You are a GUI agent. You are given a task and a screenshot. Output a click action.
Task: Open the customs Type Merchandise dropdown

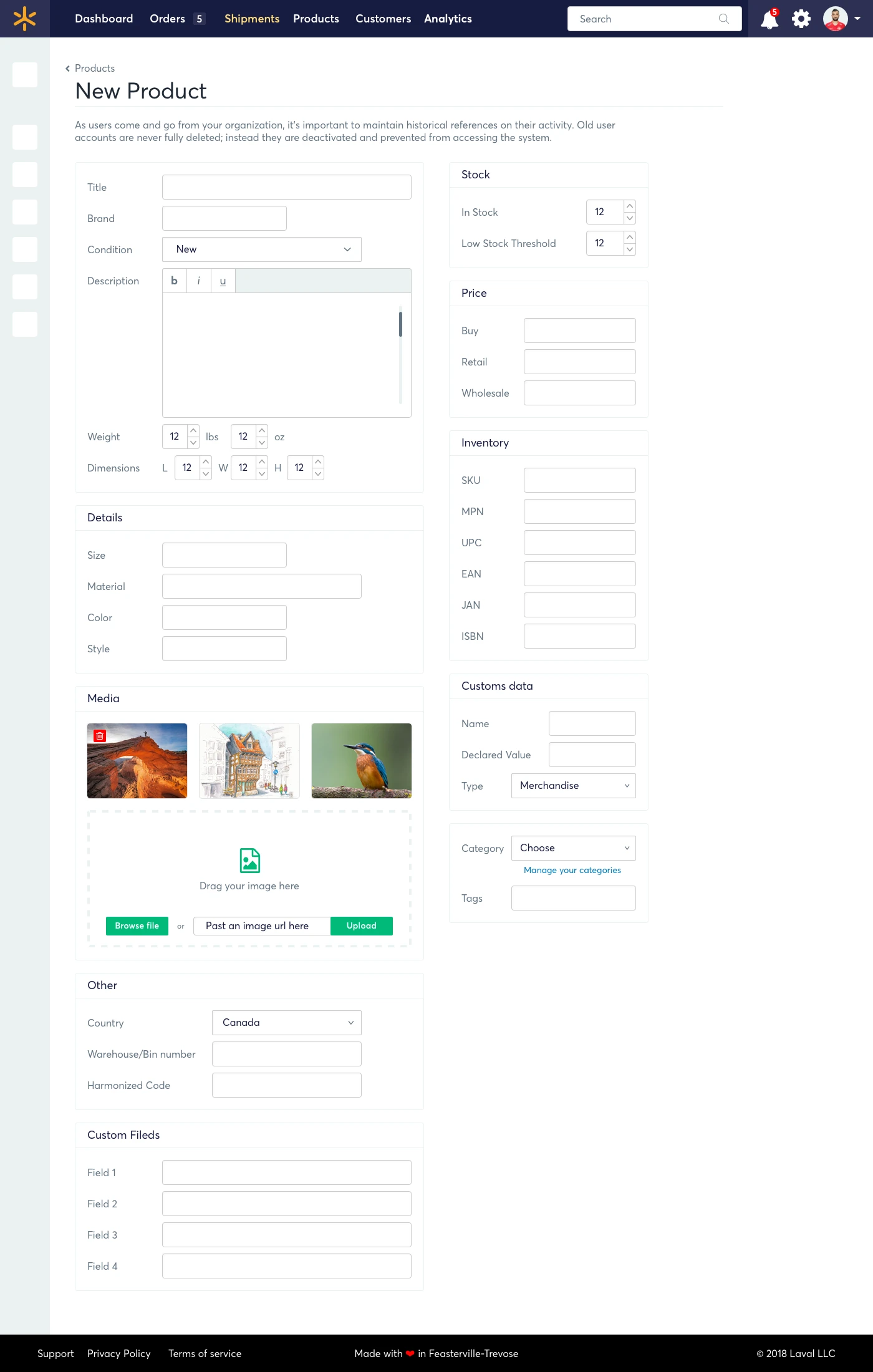[x=574, y=786]
